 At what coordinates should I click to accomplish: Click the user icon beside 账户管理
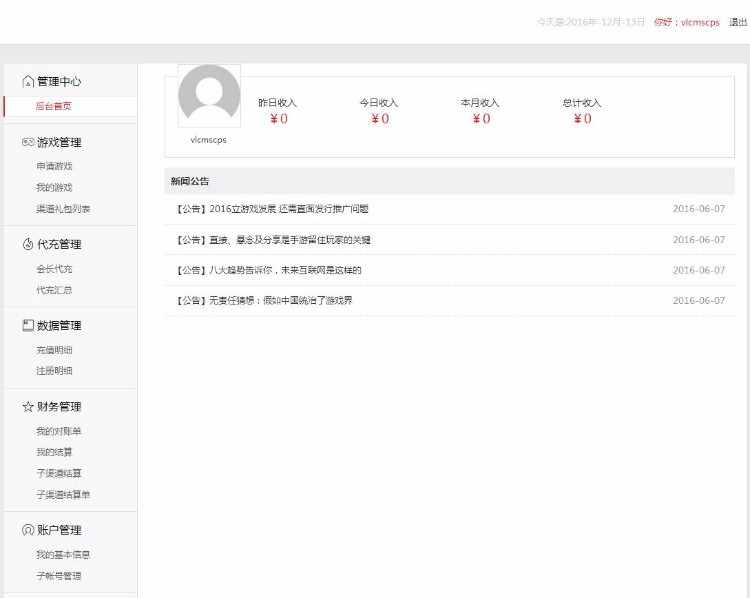click(28, 530)
